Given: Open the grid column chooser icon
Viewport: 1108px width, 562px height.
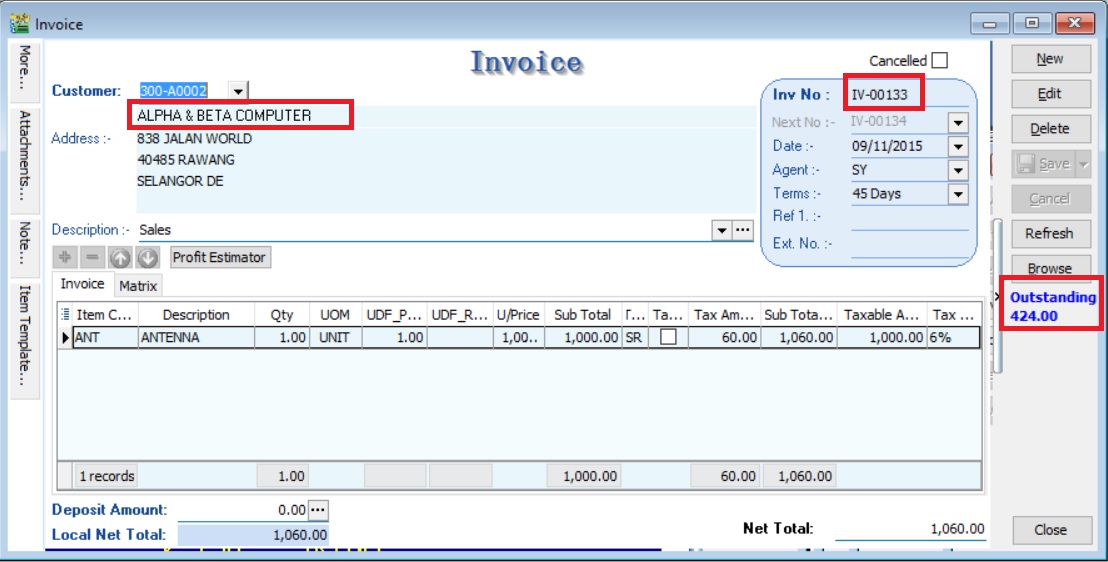Looking at the screenshot, I should click(x=66, y=315).
